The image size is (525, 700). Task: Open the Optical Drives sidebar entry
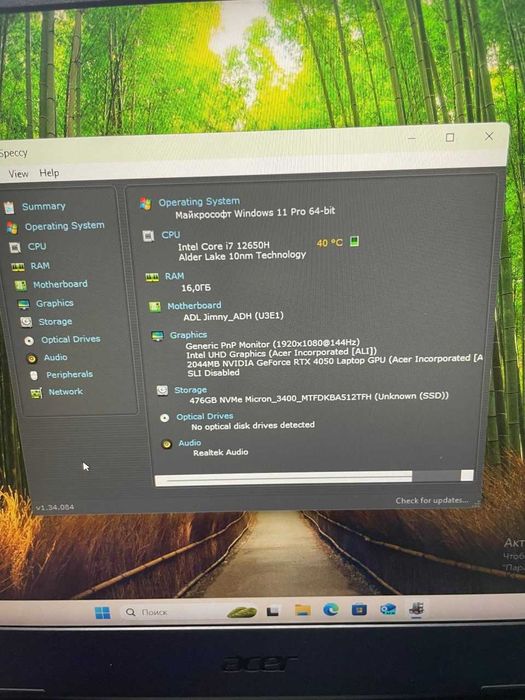[71, 339]
